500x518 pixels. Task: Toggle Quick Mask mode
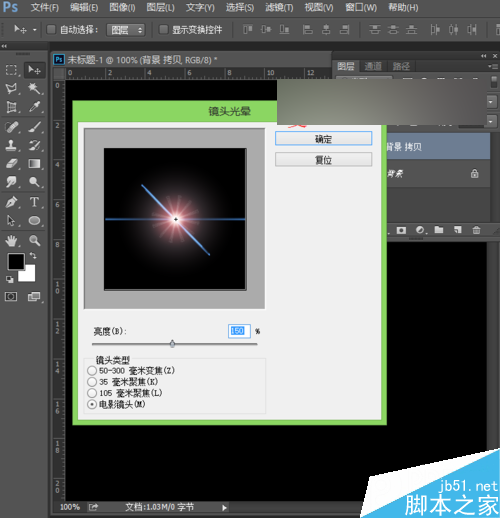(11, 297)
